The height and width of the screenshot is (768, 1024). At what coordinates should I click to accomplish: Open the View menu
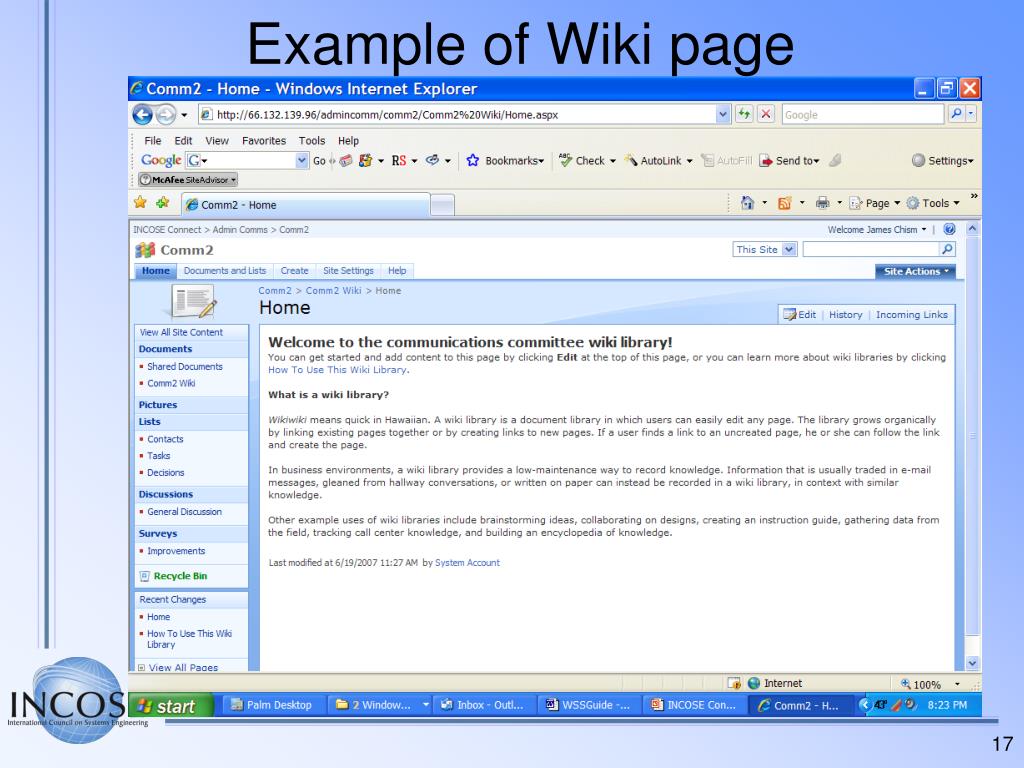(x=217, y=140)
